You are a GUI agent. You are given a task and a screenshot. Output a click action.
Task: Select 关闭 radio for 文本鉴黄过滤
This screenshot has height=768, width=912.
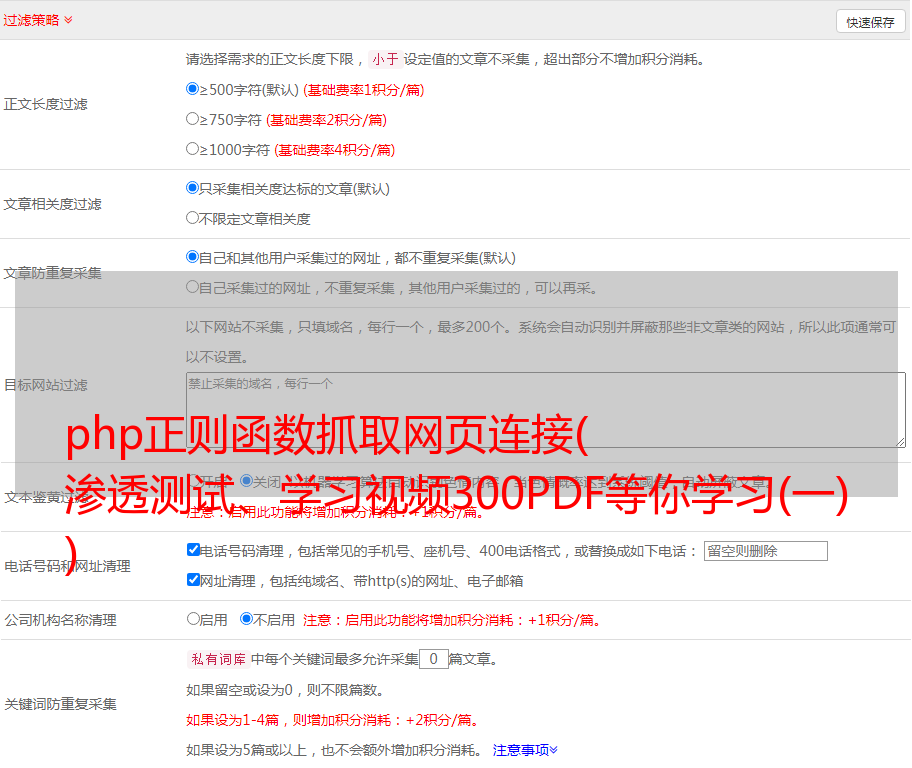pos(246,481)
